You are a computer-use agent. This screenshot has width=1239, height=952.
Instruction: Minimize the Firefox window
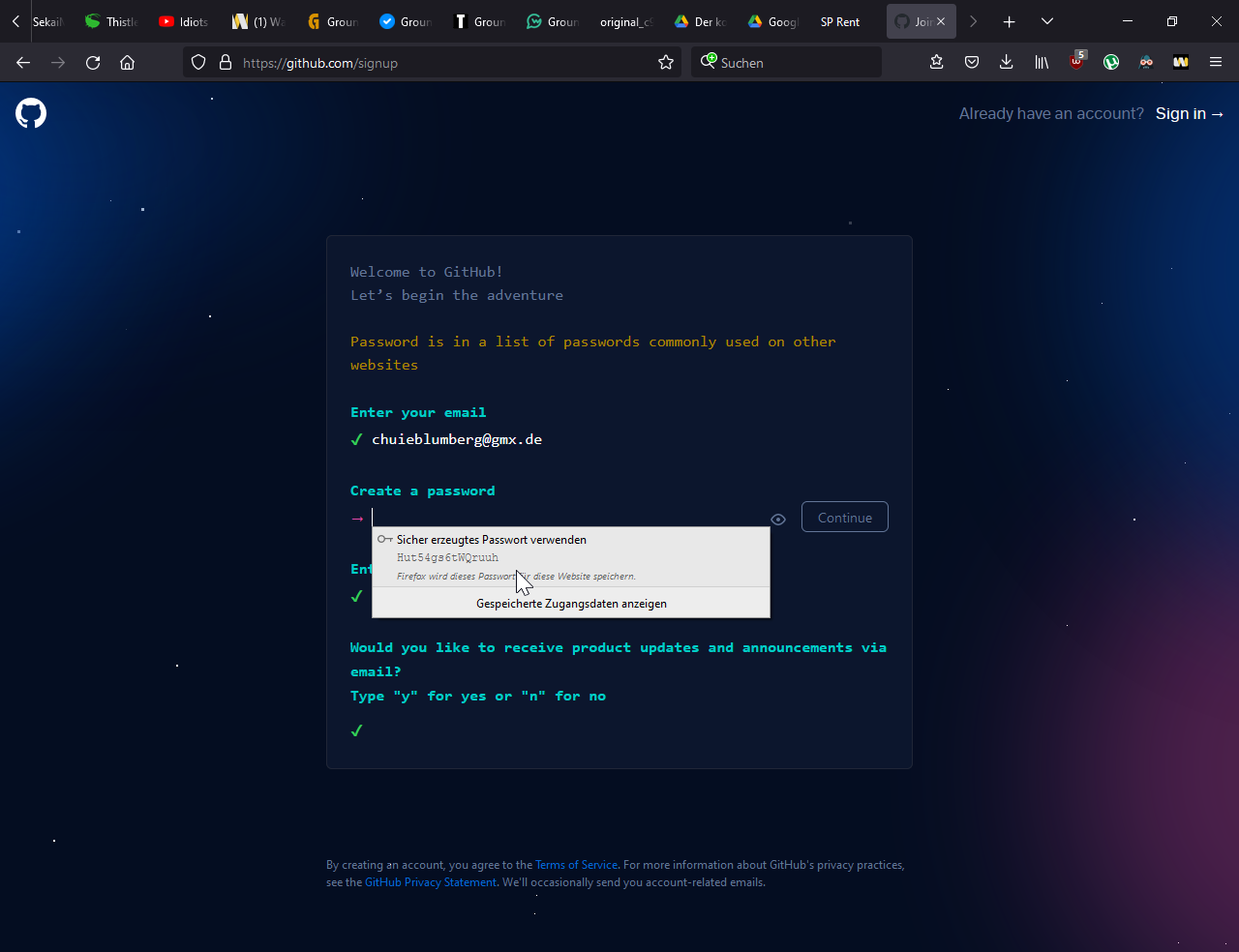point(1128,21)
